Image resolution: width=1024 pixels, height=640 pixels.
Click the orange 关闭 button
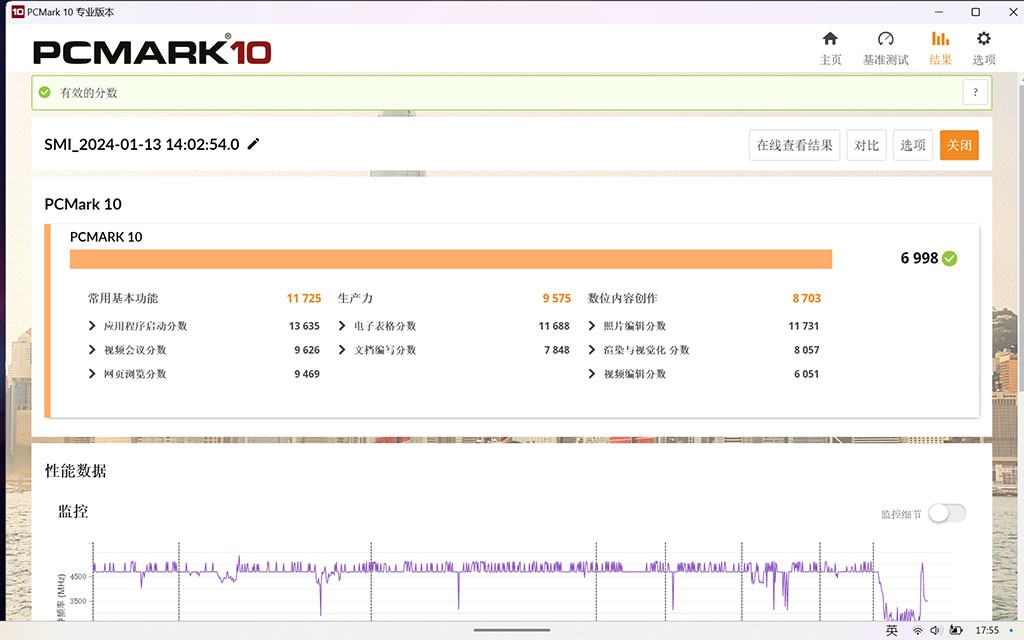[959, 144]
